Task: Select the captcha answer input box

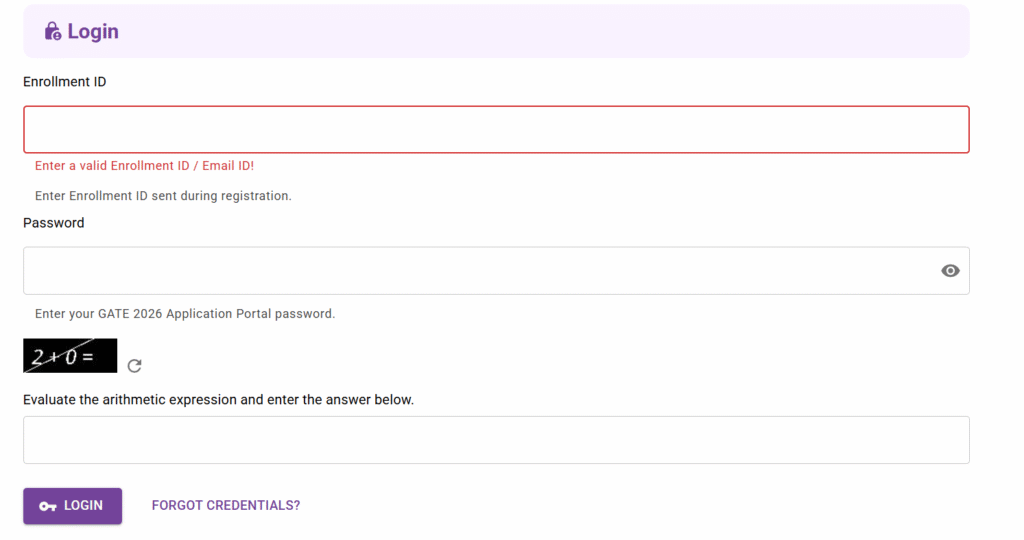Action: point(496,440)
